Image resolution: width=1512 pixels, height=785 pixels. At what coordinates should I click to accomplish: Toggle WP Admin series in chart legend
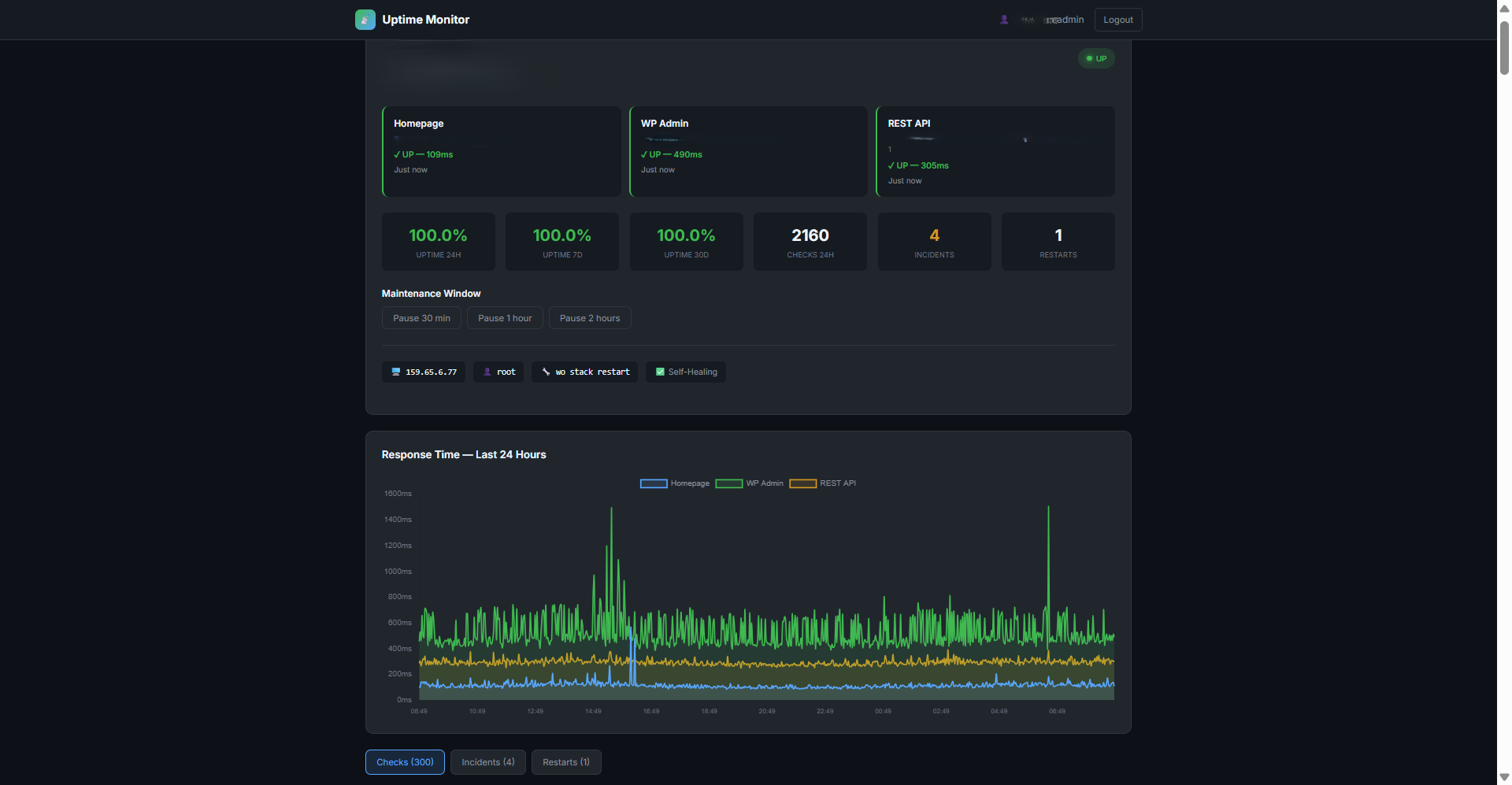pos(750,483)
